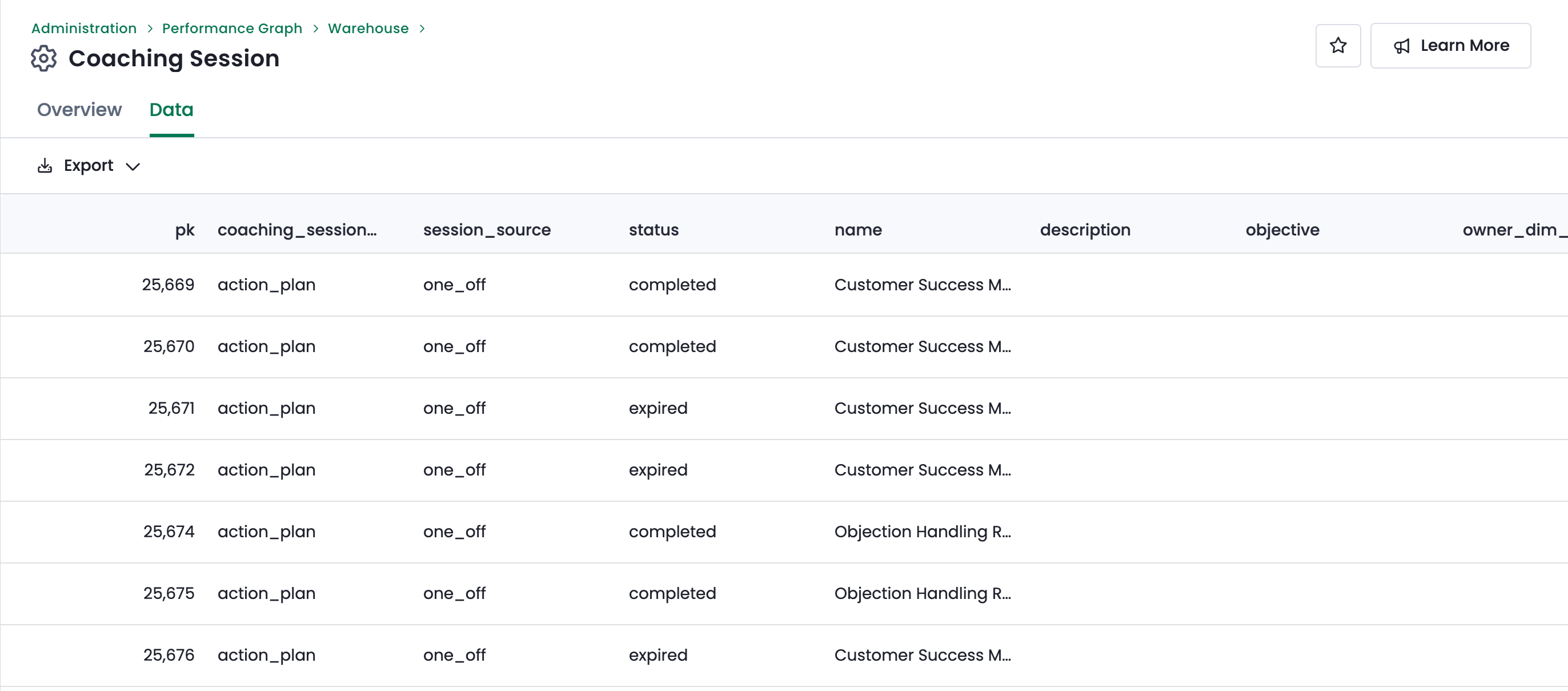Viewport: 1568px width, 691px height.
Task: Select the pk cell 25,676
Action: [x=169, y=655]
